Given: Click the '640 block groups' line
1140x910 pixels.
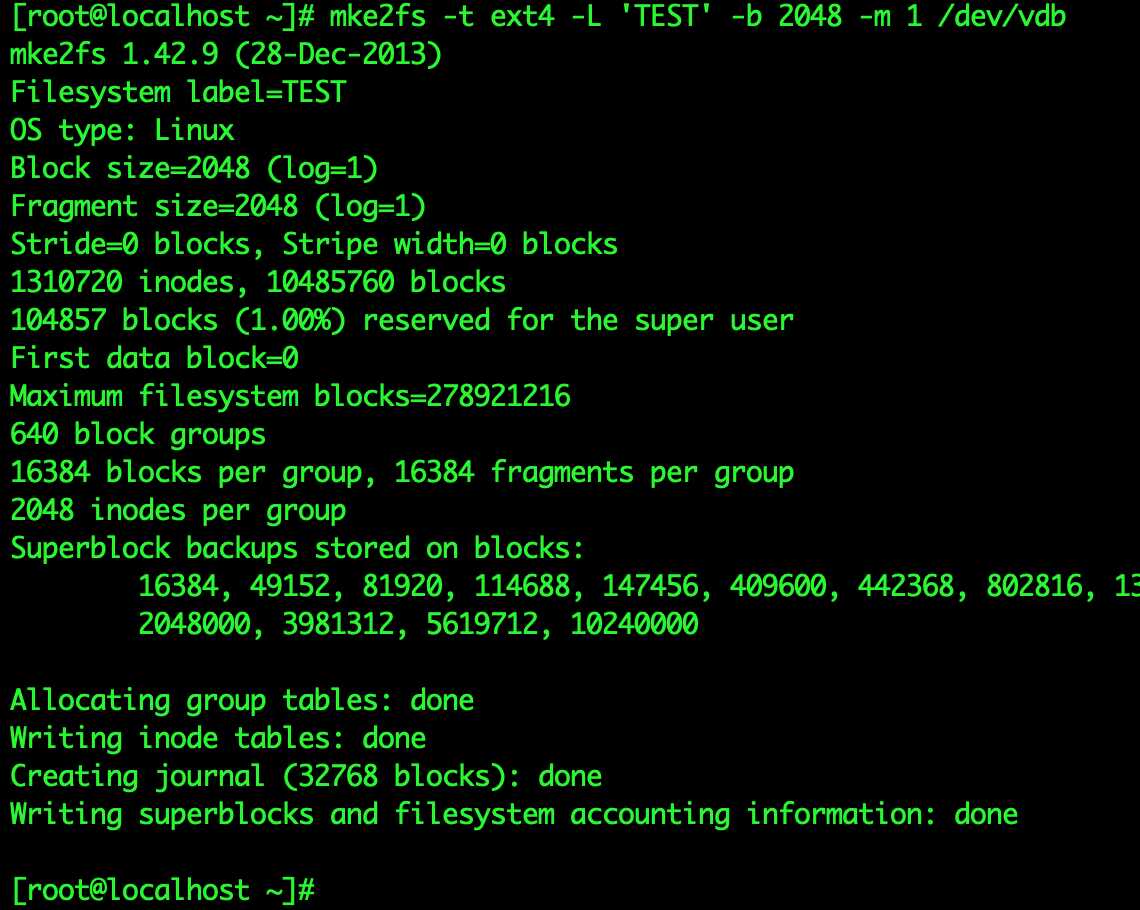Looking at the screenshot, I should 138,435.
